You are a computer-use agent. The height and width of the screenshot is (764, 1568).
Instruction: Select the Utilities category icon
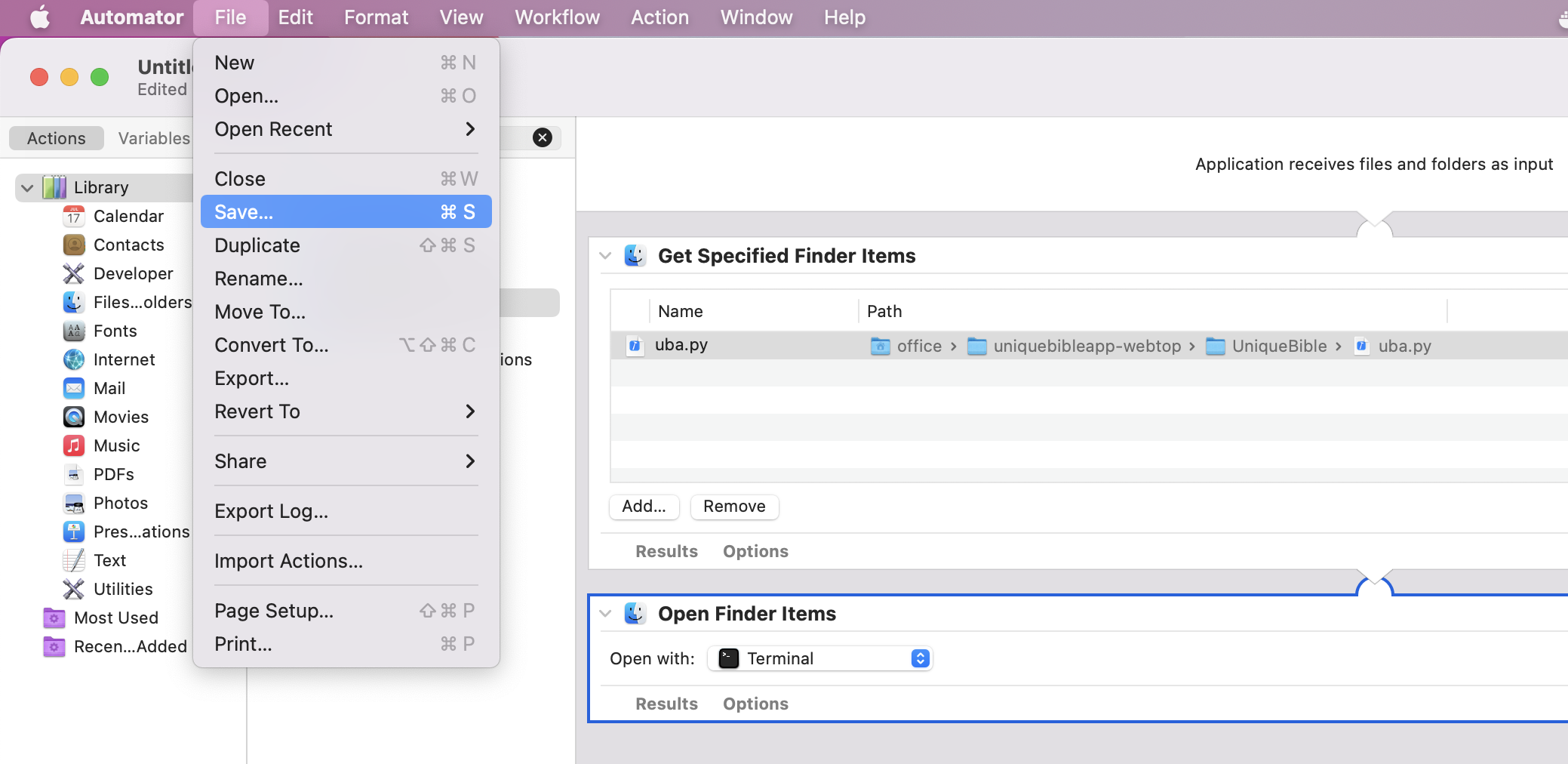pos(74,589)
